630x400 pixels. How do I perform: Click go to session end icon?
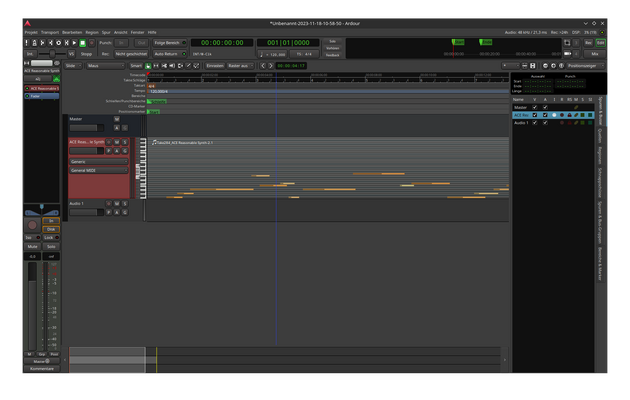coord(51,43)
